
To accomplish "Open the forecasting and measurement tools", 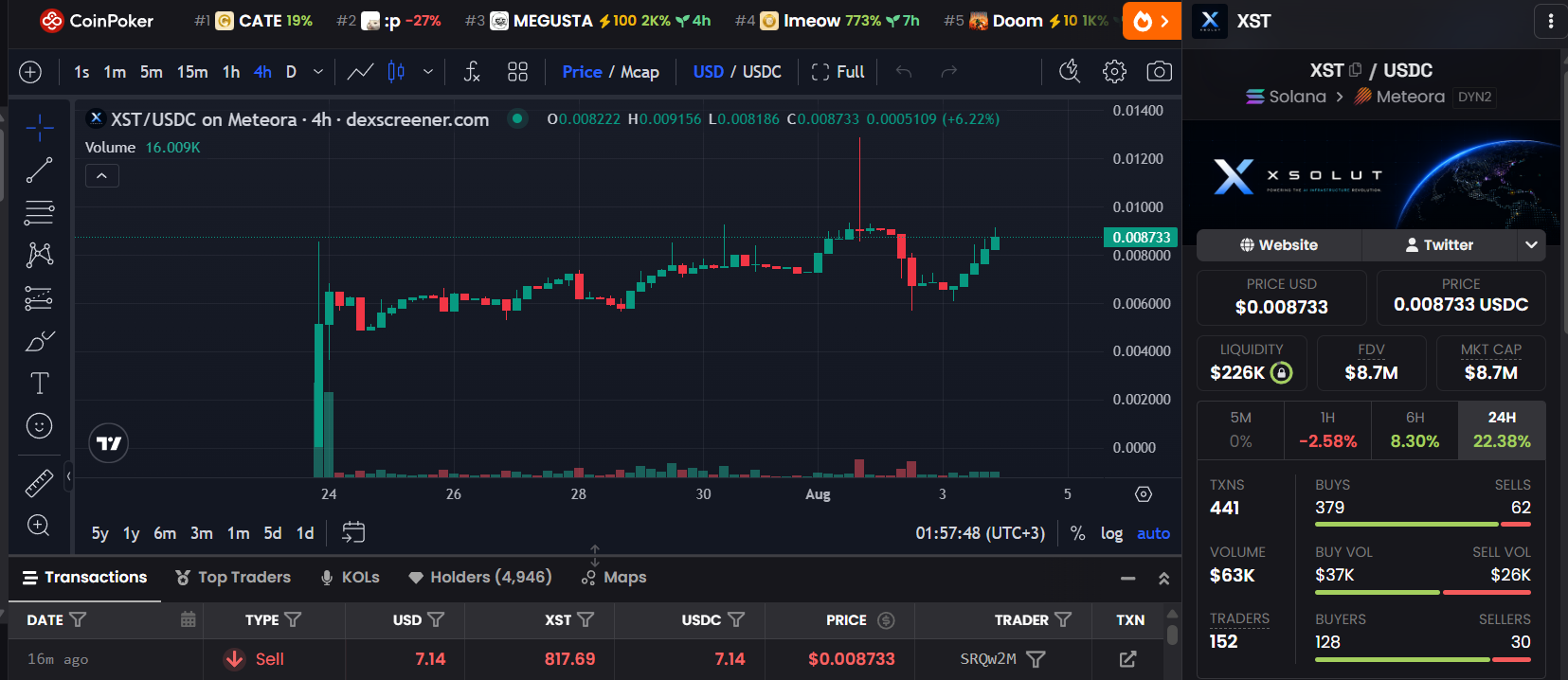I will [x=39, y=298].
